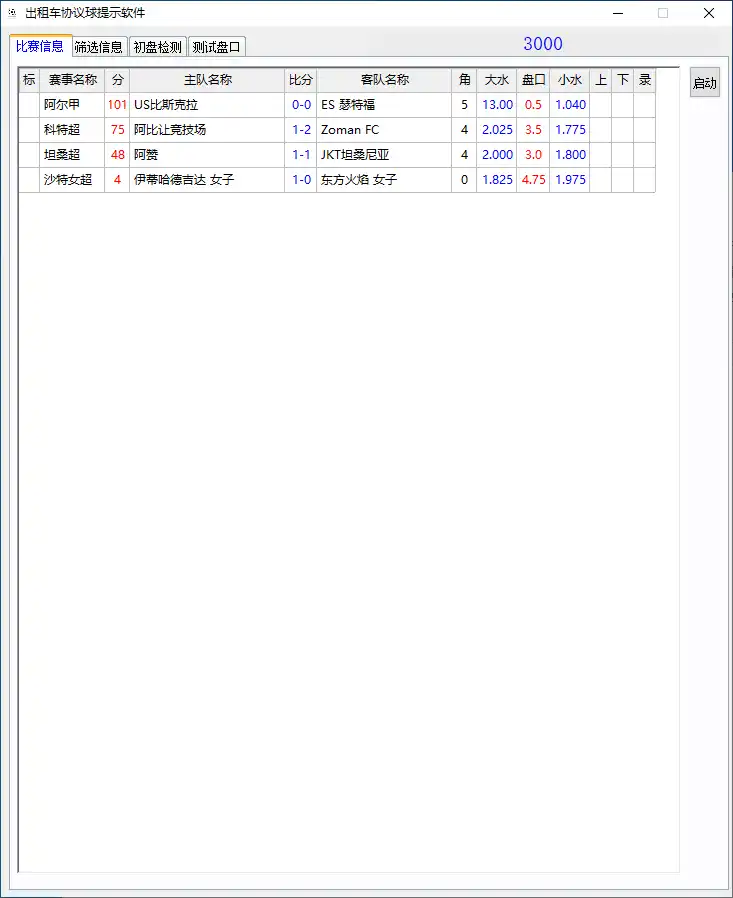Open the 初盘检测 tab
The image size is (733, 898).
(x=157, y=47)
